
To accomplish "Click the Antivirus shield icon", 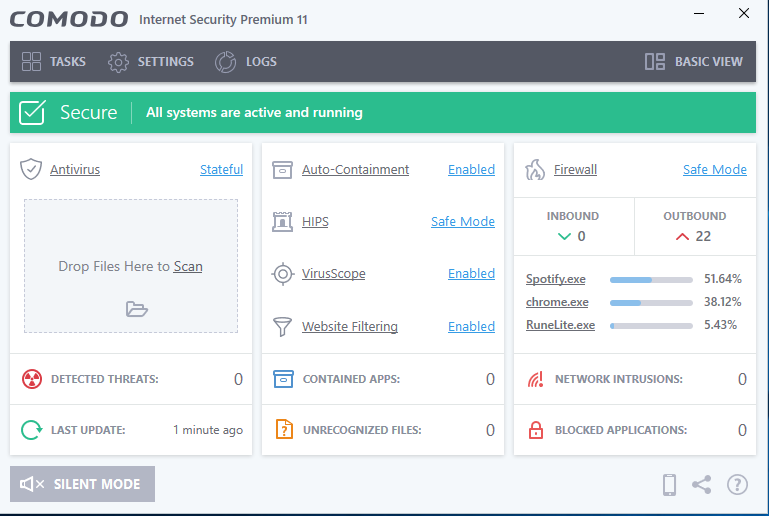I will [x=31, y=169].
